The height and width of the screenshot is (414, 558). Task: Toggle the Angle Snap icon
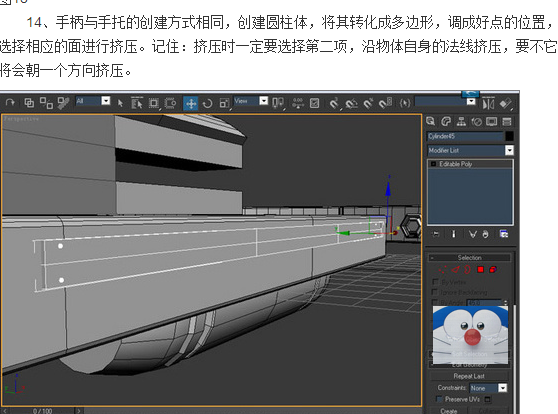351,104
